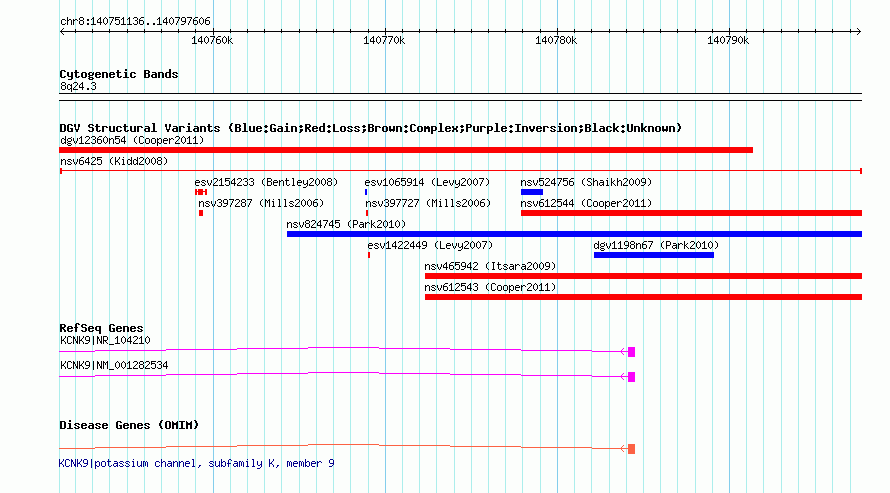Select the magenta NR_104210 intron line

point(341,349)
